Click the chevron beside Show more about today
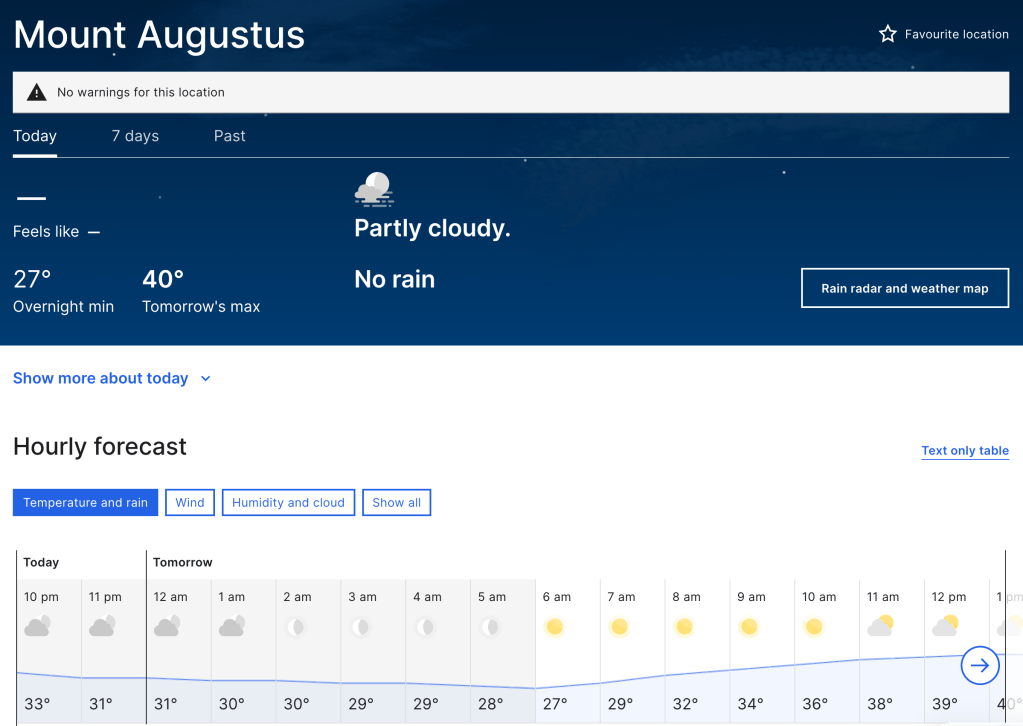Viewport: 1023px width, 726px height. pos(206,379)
